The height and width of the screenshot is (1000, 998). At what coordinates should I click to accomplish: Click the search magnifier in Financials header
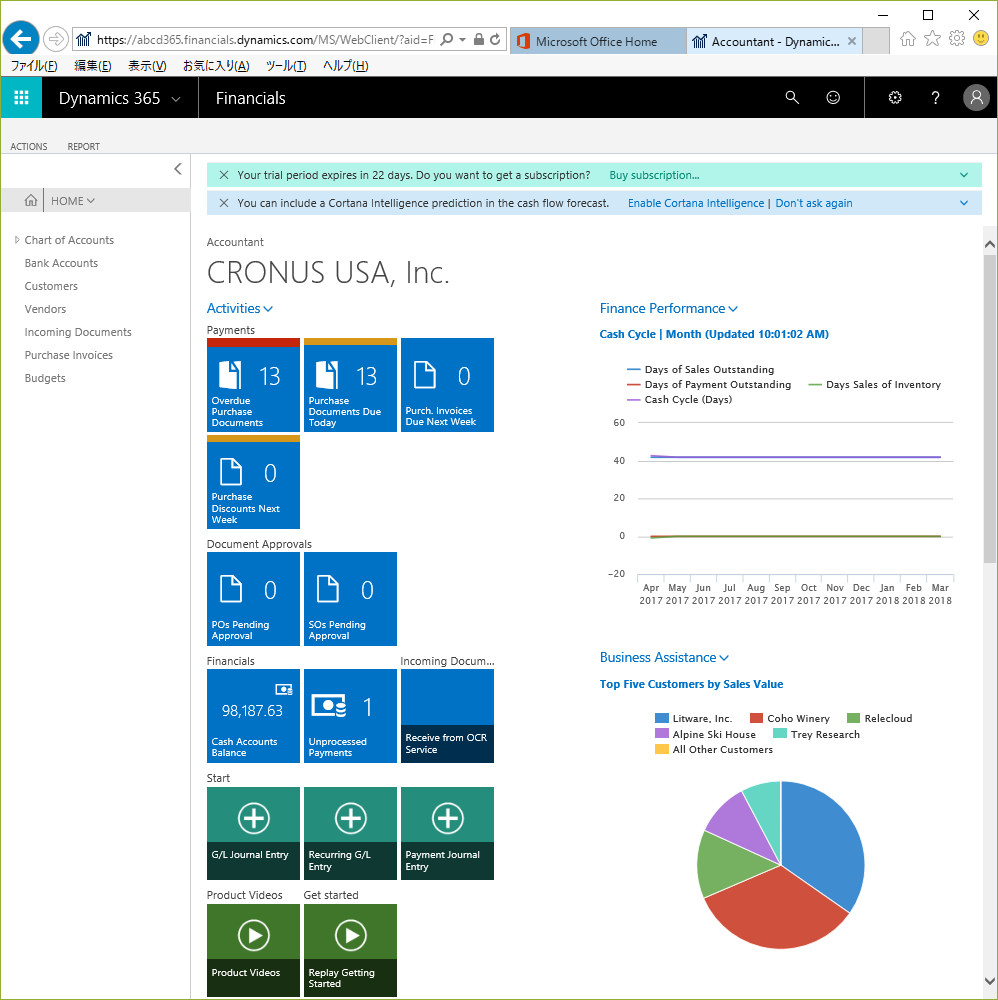pos(792,98)
